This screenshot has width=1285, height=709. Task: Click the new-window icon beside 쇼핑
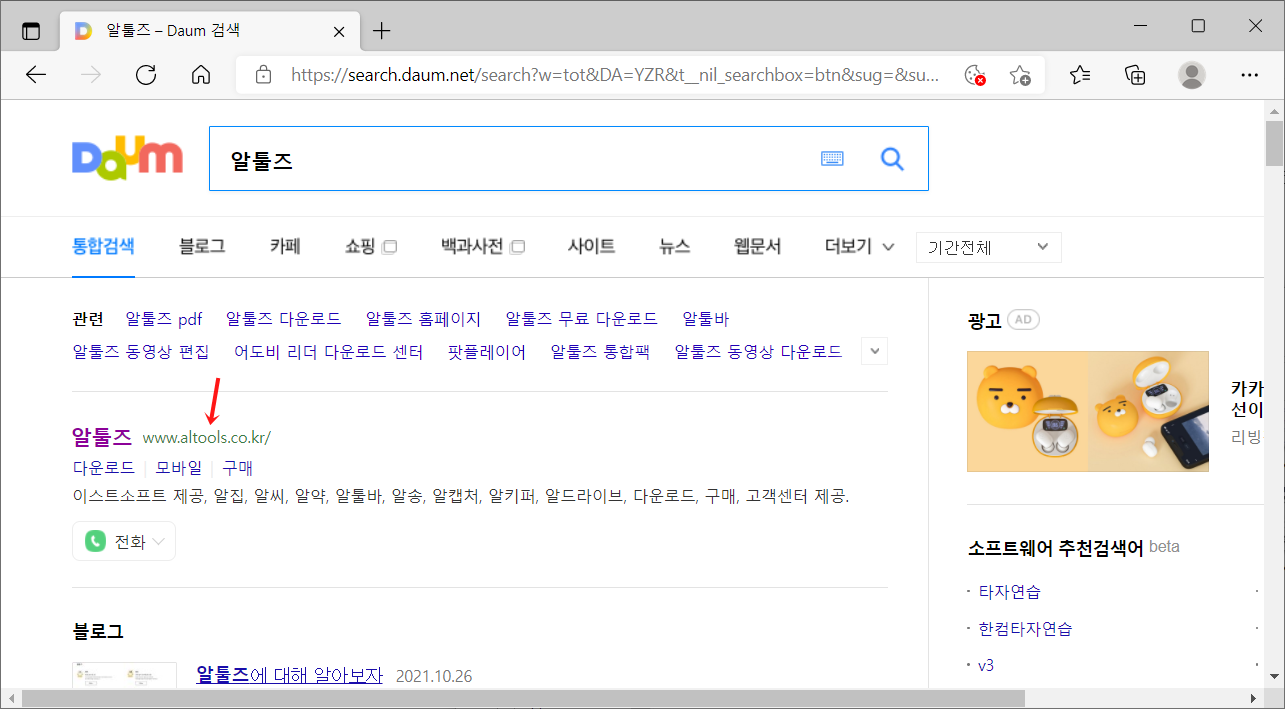click(x=390, y=247)
